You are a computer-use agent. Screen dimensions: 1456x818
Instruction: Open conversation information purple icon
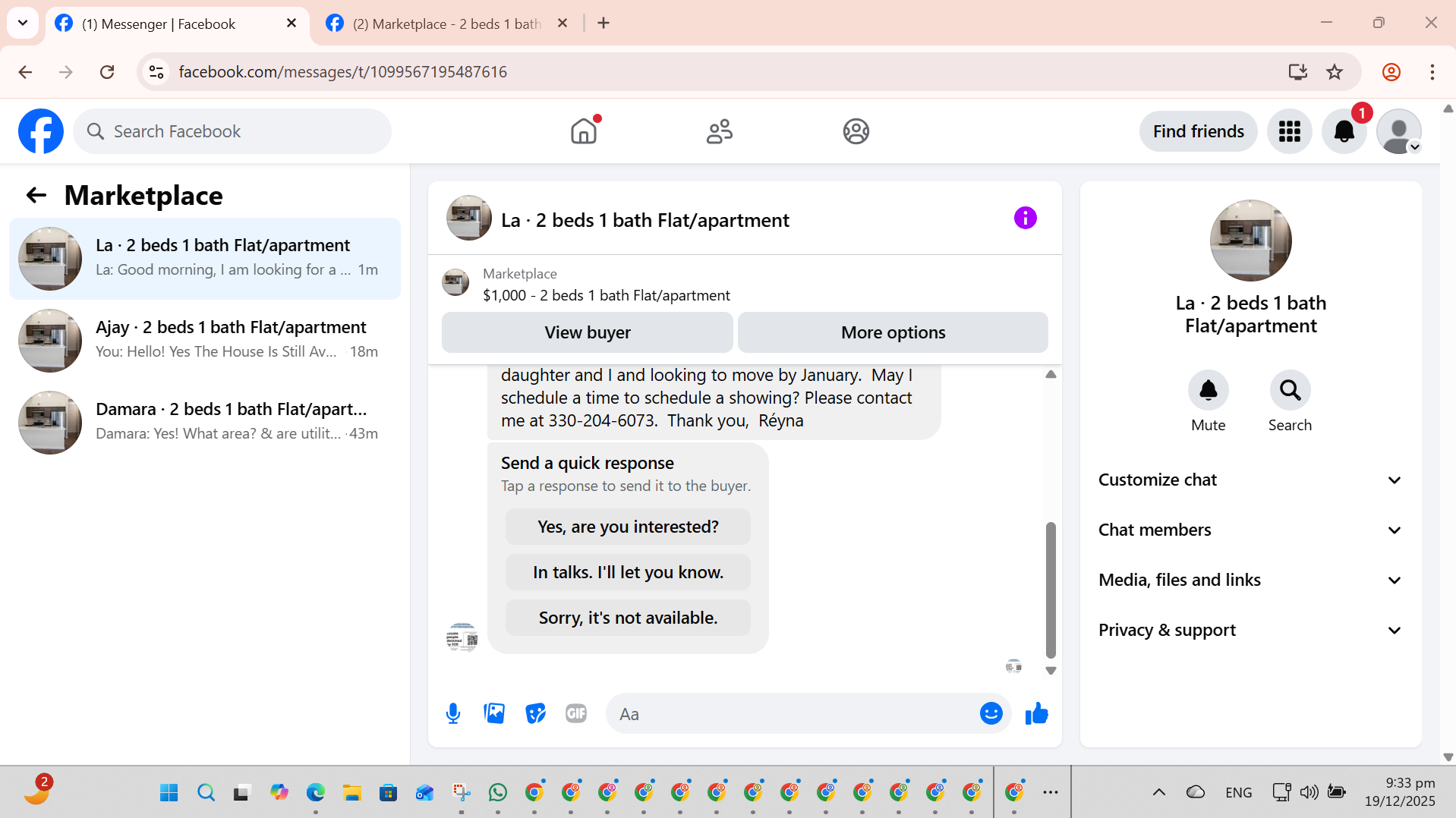tap(1025, 219)
